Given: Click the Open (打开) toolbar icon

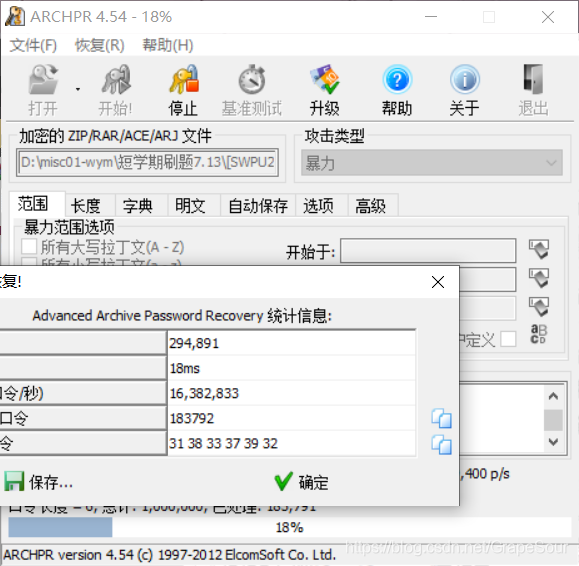Looking at the screenshot, I should point(43,79).
